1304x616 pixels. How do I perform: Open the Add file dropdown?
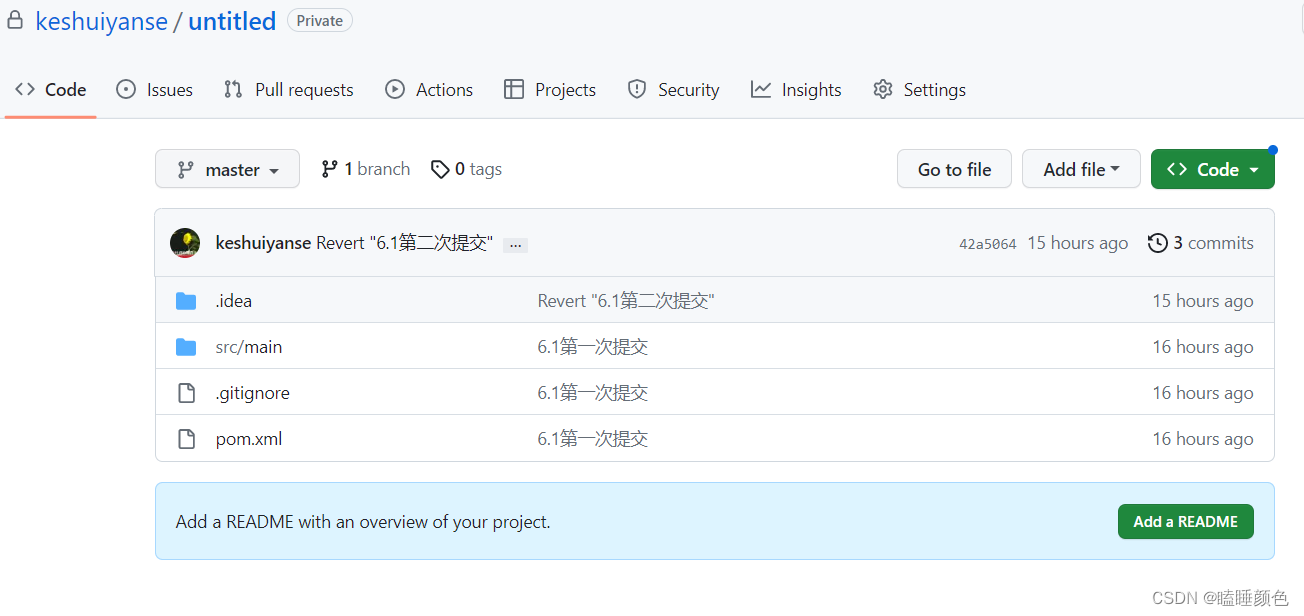click(x=1081, y=169)
